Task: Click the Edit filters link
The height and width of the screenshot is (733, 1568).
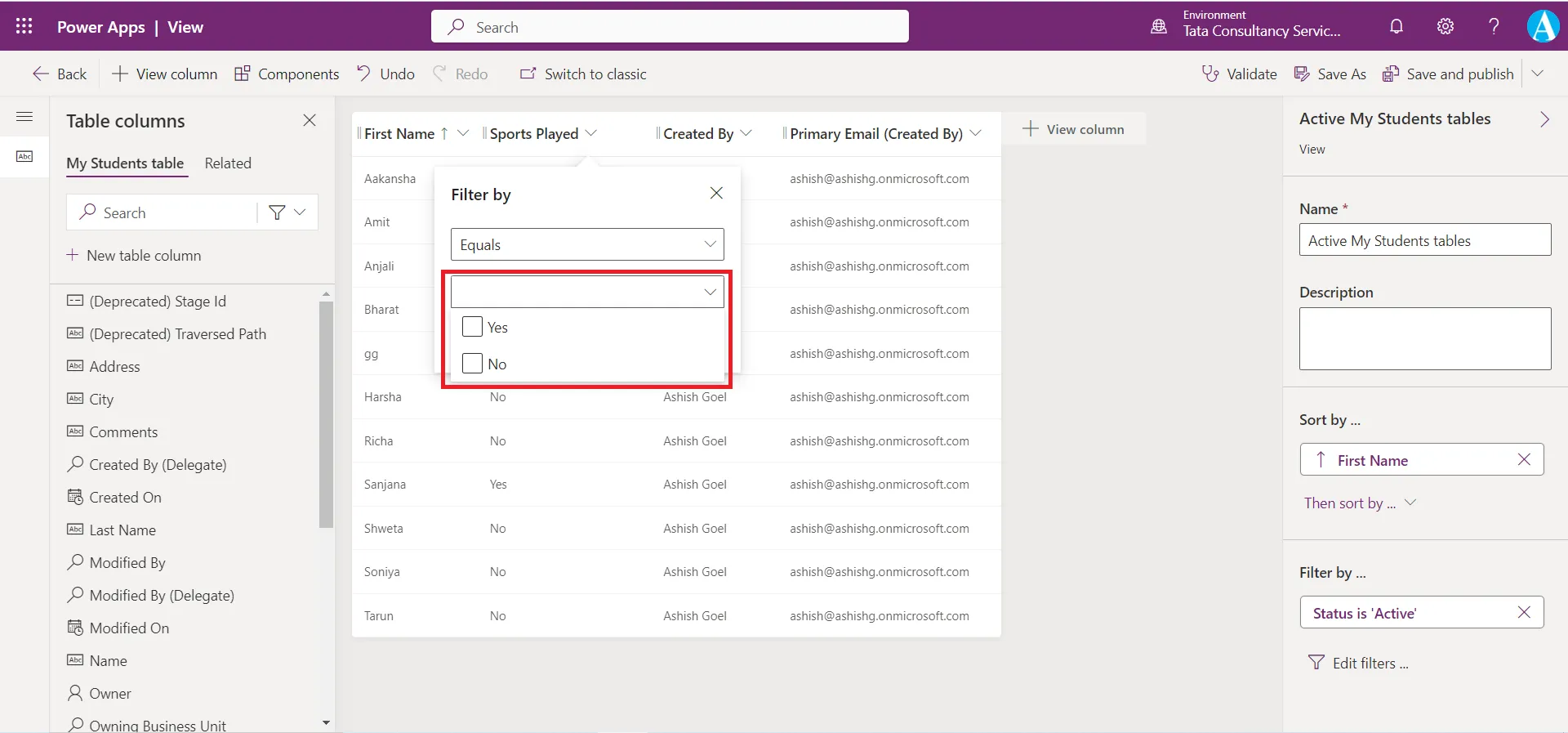Action: click(1370, 663)
